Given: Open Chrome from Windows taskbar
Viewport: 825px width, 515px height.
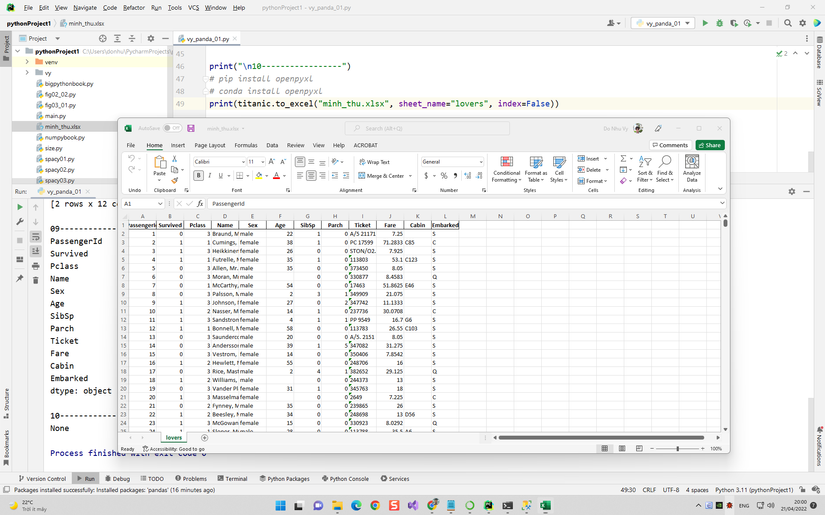Looking at the screenshot, I should pos(375,506).
